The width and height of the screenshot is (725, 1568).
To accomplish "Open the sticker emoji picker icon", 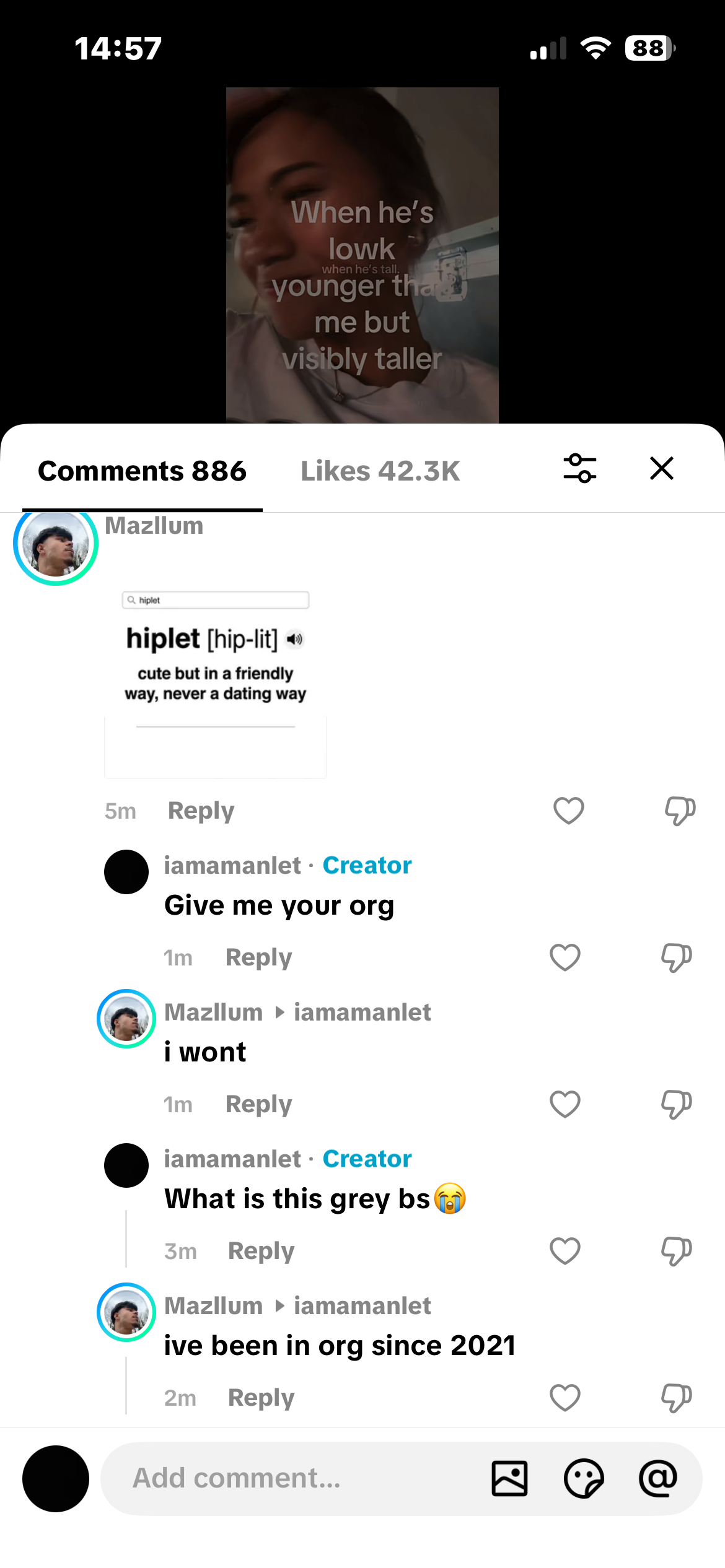I will (584, 1478).
